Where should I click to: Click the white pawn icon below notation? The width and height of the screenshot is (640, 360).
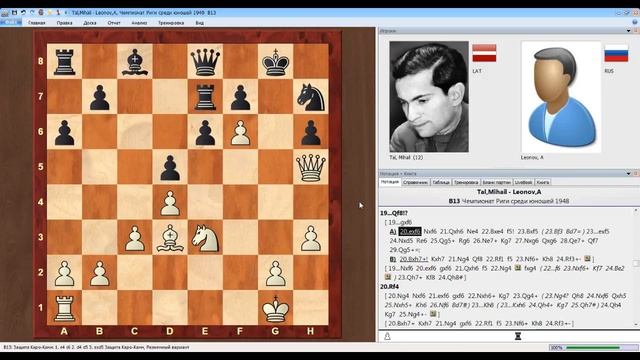tap(387, 336)
